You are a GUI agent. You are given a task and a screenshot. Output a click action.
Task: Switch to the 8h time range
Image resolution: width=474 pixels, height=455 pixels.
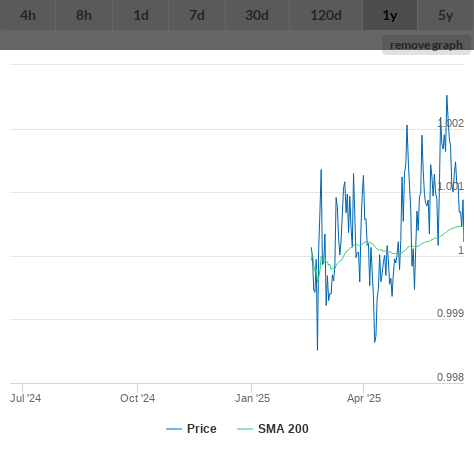pyautogui.click(x=84, y=15)
